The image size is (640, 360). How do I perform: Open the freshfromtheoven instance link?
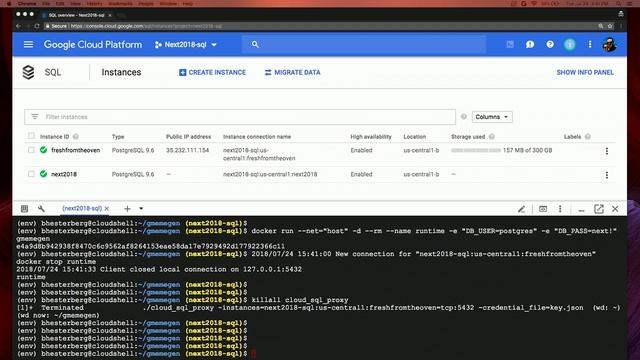[x=76, y=150]
